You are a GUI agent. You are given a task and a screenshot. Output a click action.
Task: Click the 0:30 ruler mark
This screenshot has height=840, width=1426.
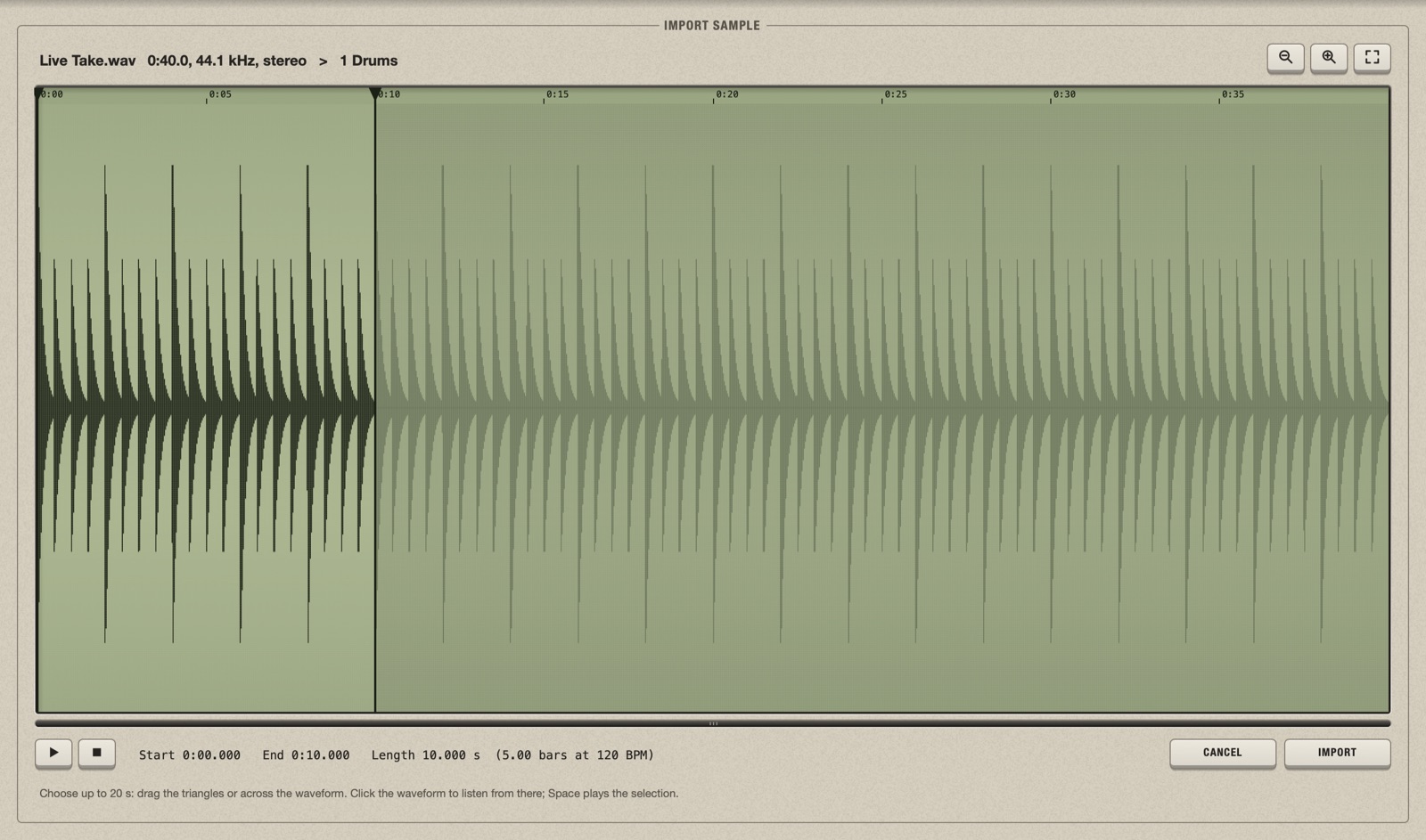[x=1063, y=94]
